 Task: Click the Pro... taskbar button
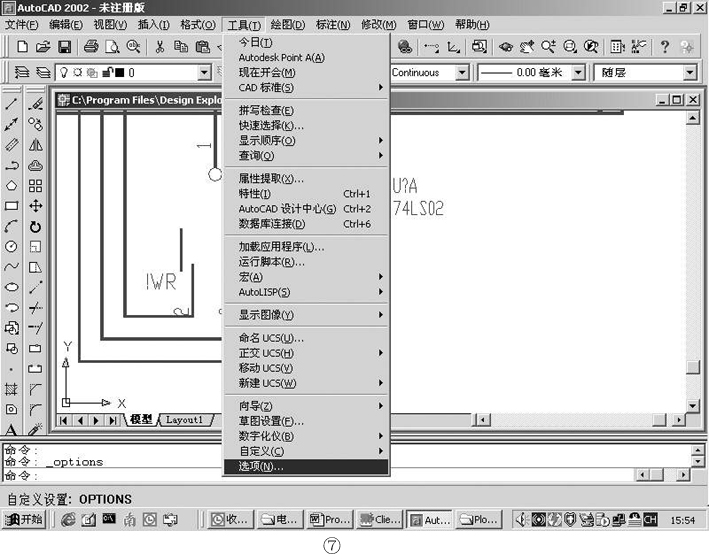[x=330, y=520]
